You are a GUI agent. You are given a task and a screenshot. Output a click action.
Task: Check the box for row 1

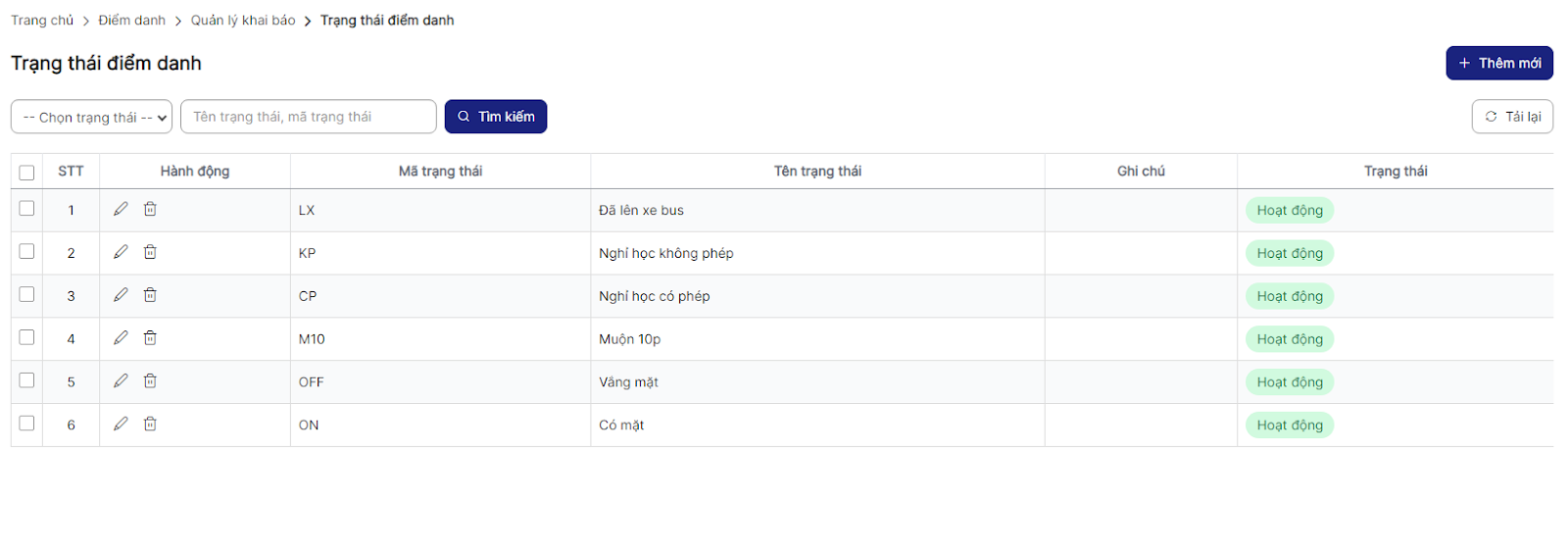click(x=26, y=209)
